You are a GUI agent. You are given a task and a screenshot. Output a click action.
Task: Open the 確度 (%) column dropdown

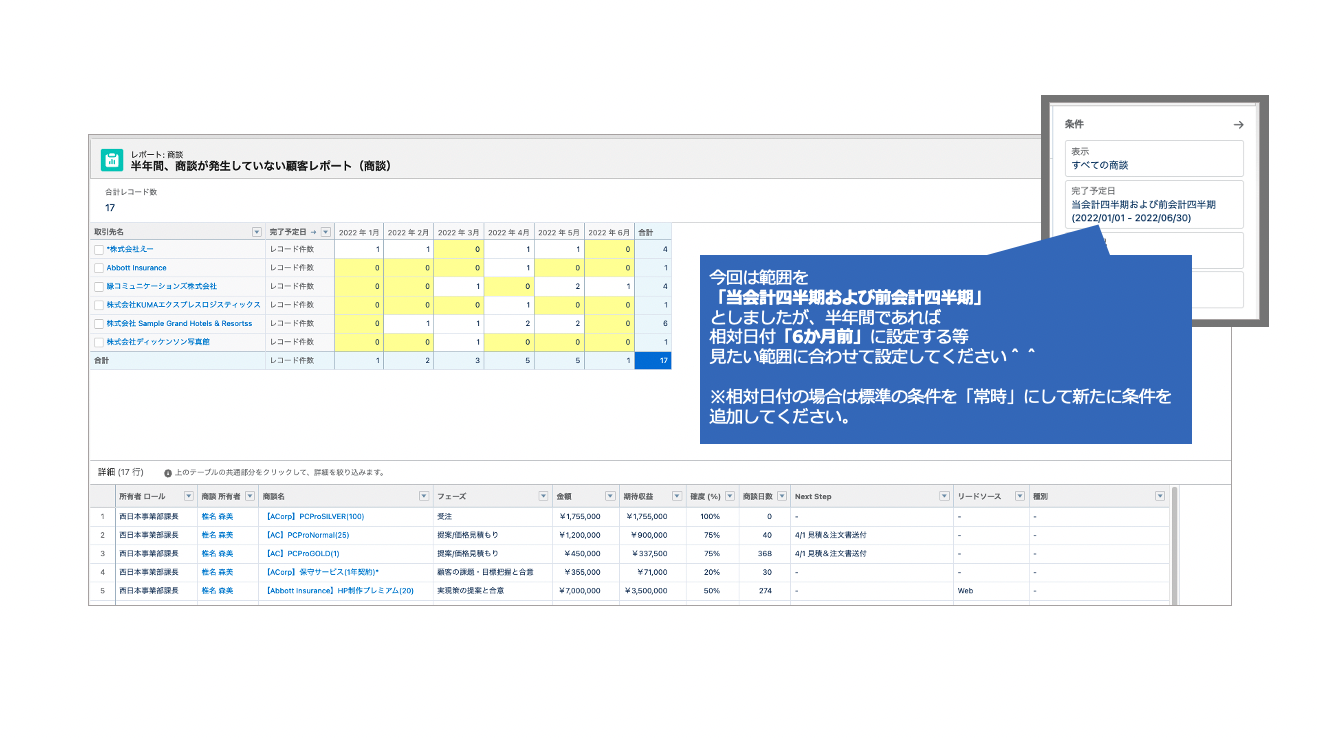[730, 496]
